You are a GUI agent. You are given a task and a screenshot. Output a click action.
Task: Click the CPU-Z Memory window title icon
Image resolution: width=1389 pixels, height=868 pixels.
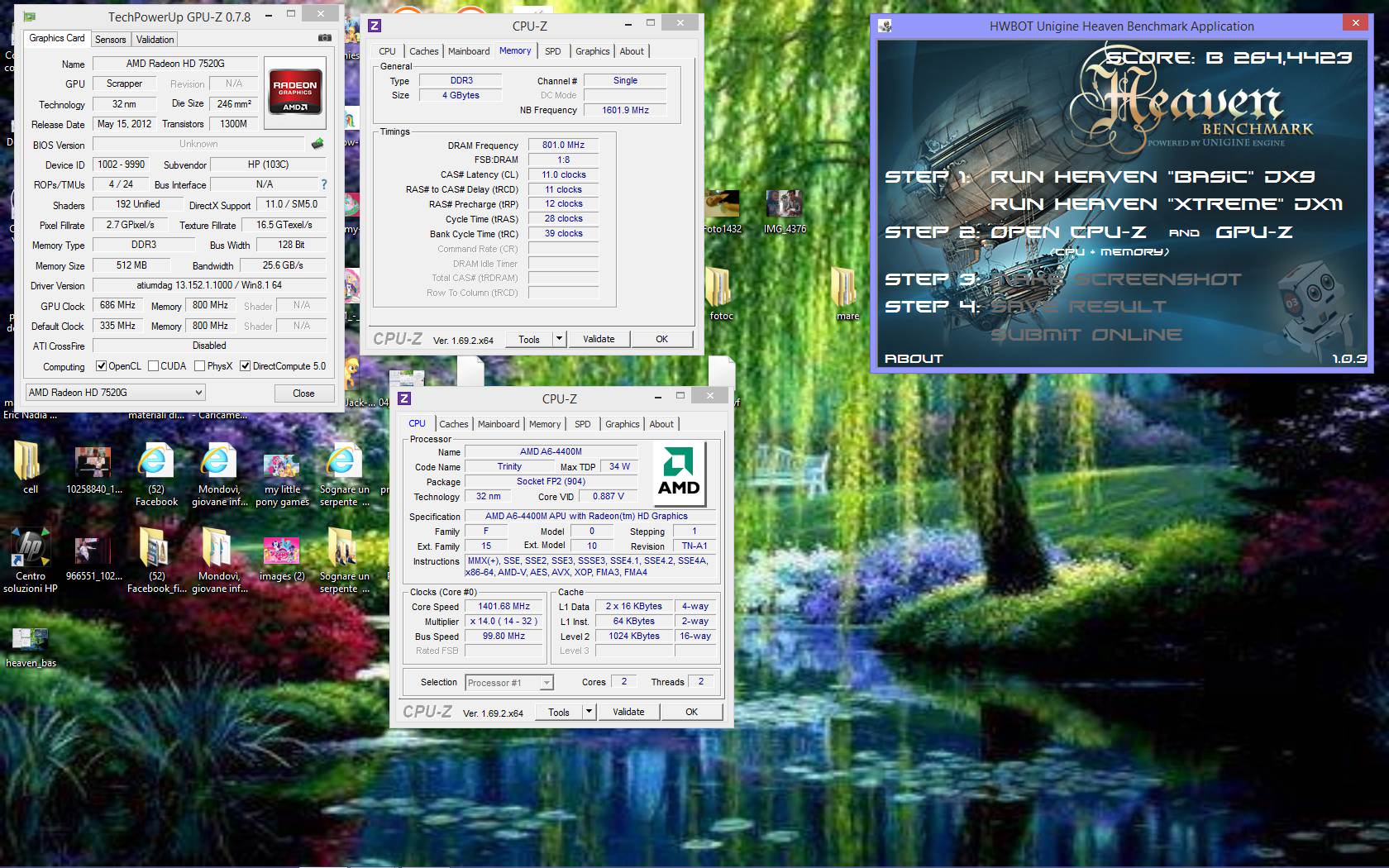pos(375,26)
